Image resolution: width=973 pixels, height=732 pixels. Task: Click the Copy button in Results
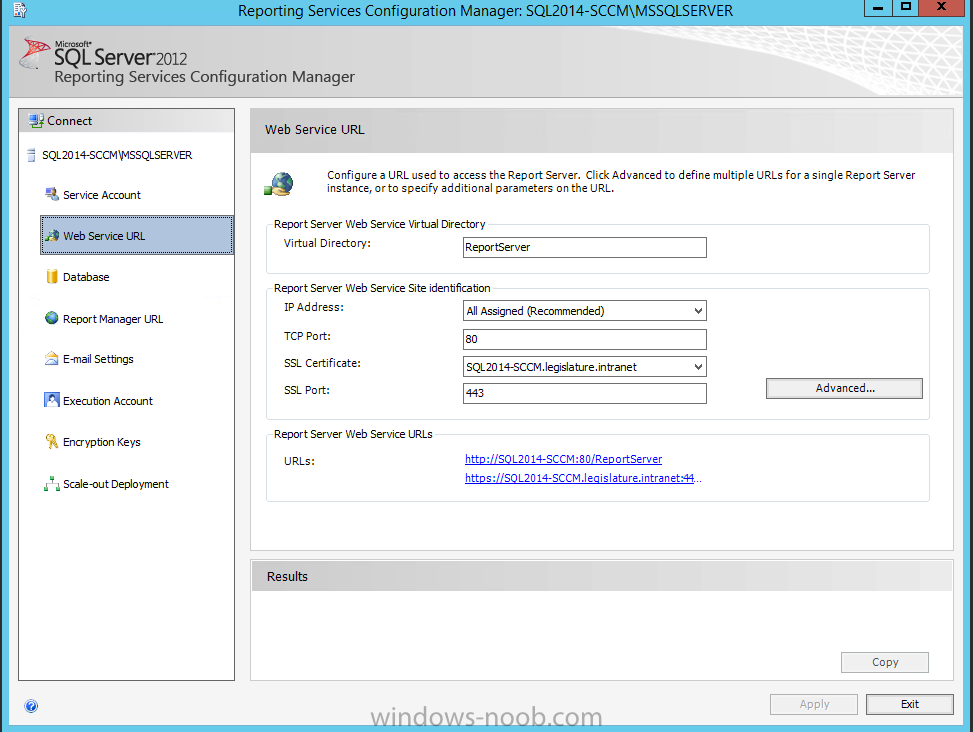tap(885, 663)
